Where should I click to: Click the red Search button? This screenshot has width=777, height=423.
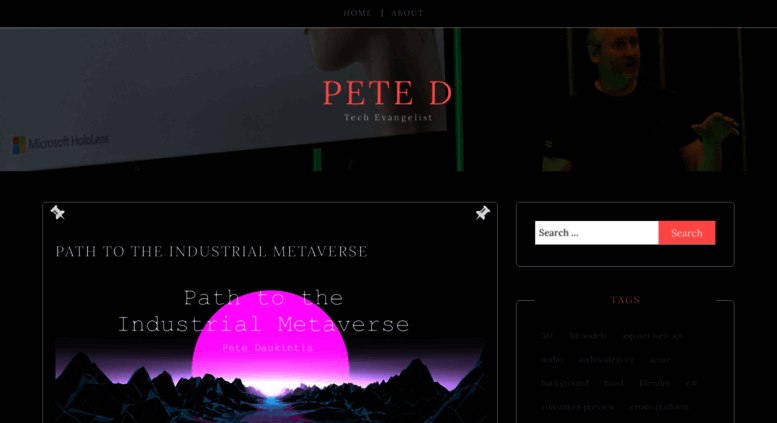(x=687, y=233)
